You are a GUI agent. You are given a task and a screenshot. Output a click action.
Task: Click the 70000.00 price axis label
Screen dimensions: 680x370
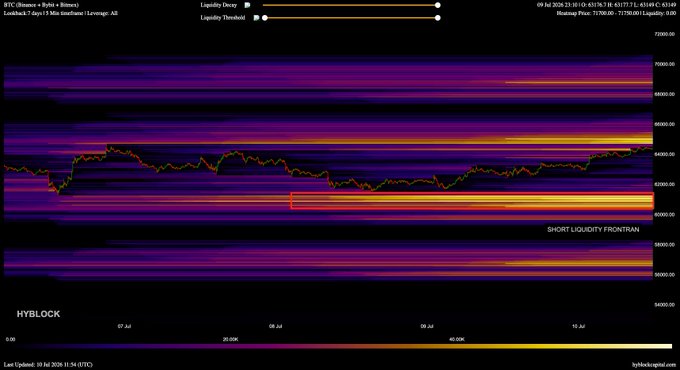pyautogui.click(x=665, y=64)
